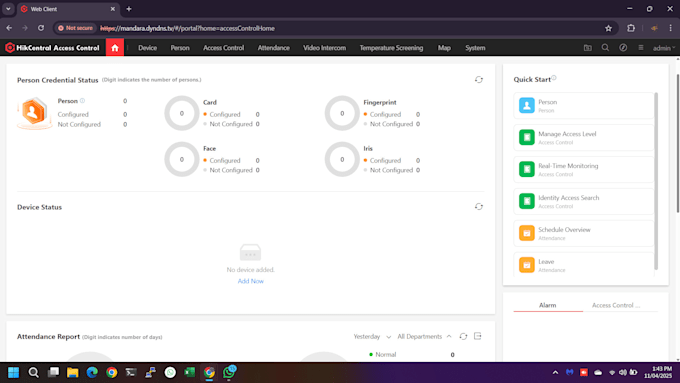Viewport: 680px width, 383px height.
Task: Export the Attendance Report
Action: (x=477, y=336)
